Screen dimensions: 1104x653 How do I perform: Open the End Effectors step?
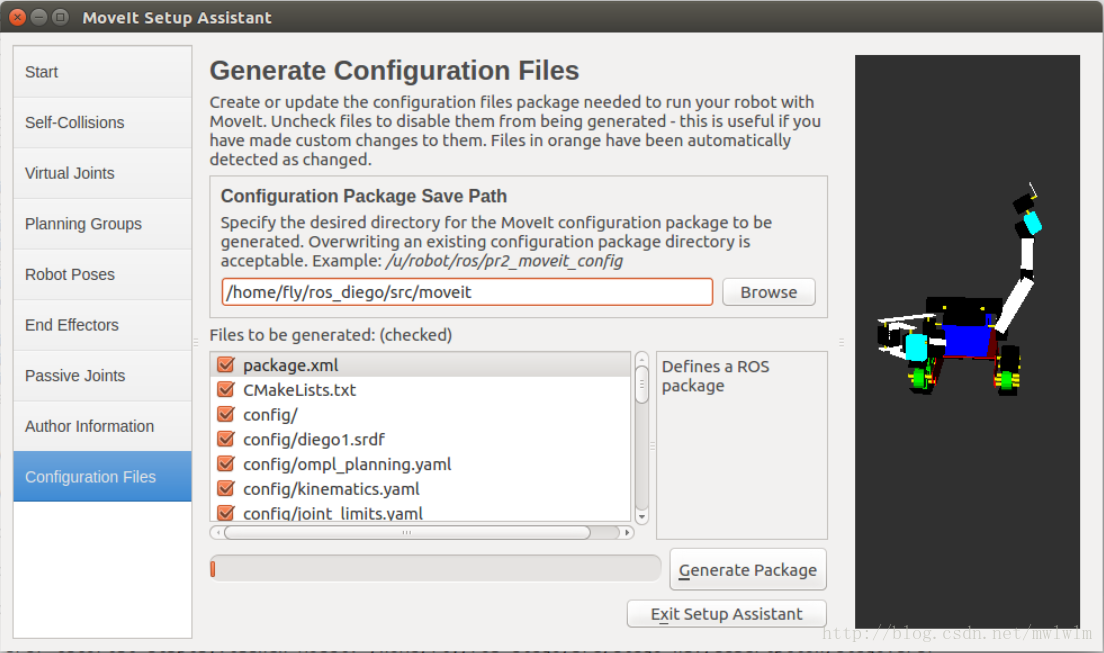(x=102, y=325)
